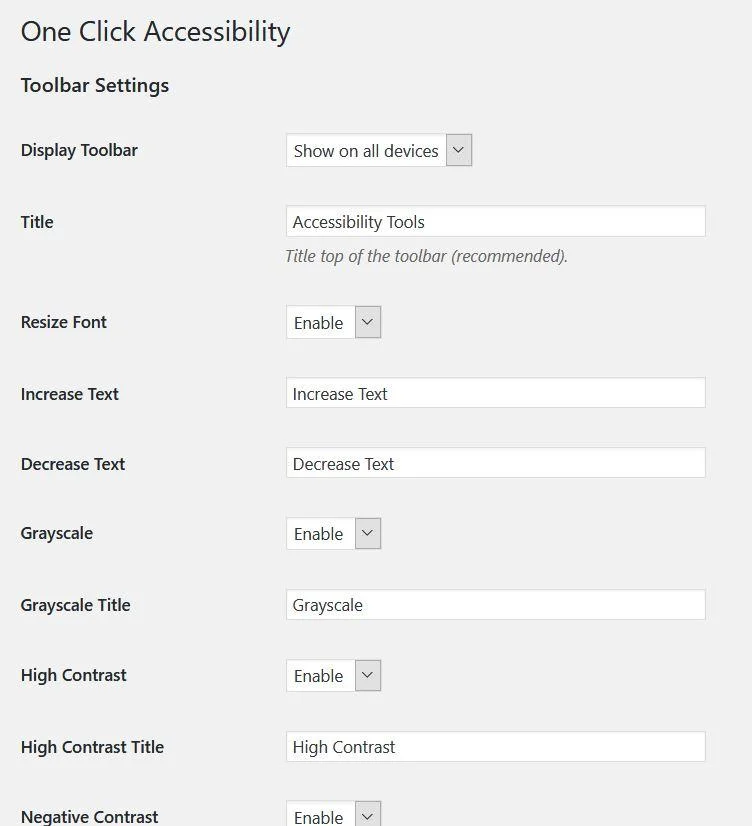Click the Increase Text input field
752x826 pixels.
point(495,394)
